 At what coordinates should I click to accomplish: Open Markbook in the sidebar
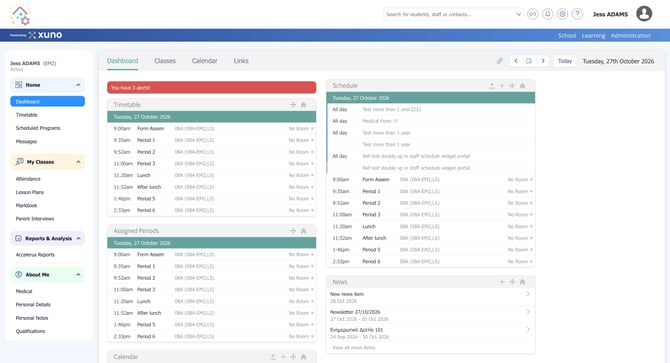coord(26,205)
